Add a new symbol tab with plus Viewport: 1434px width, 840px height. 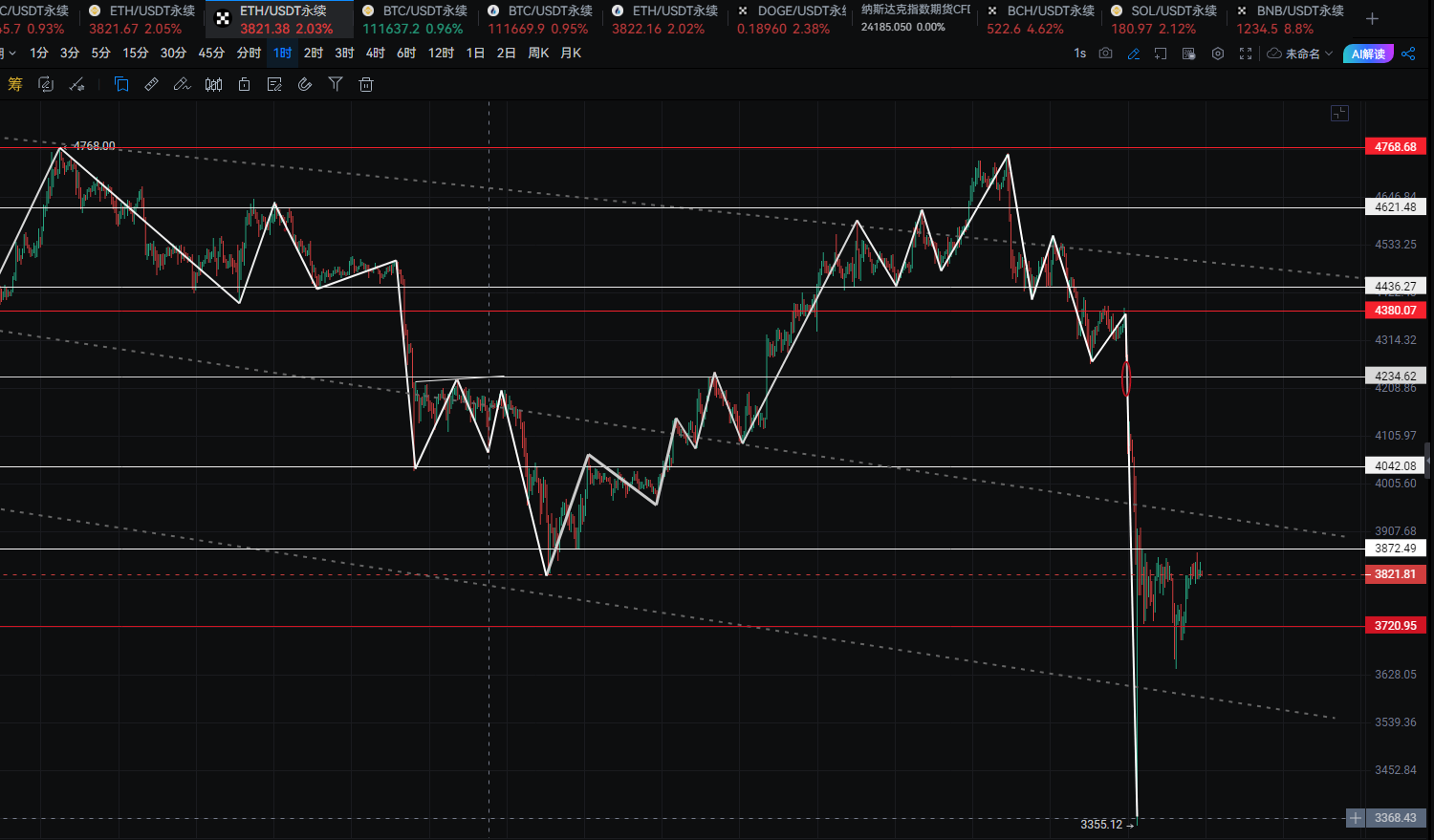click(1372, 19)
